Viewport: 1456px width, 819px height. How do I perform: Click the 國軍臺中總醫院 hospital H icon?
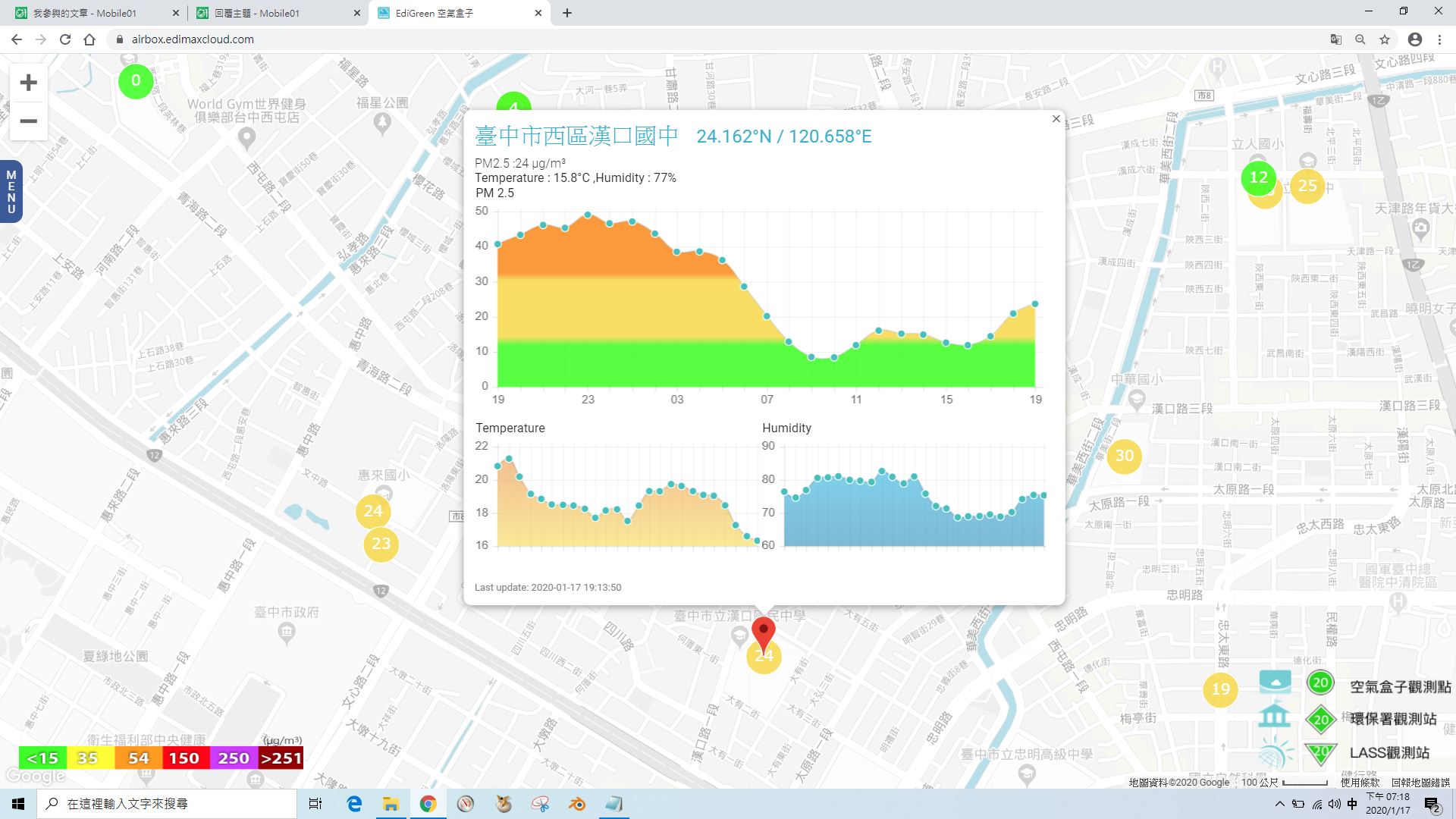[1399, 602]
